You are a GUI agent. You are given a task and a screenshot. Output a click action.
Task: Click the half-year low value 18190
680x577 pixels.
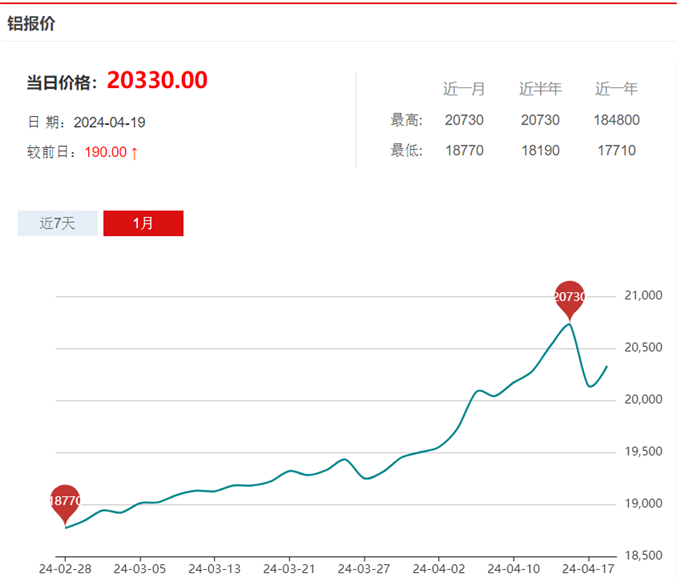tap(540, 151)
